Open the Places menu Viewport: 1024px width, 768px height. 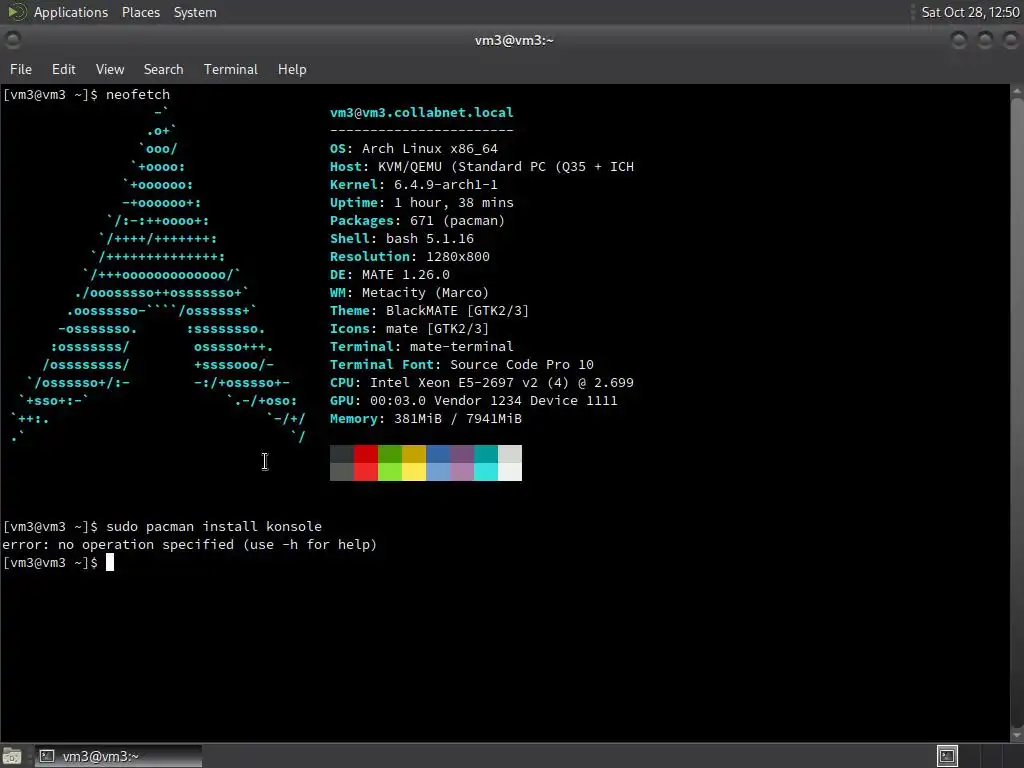[140, 12]
